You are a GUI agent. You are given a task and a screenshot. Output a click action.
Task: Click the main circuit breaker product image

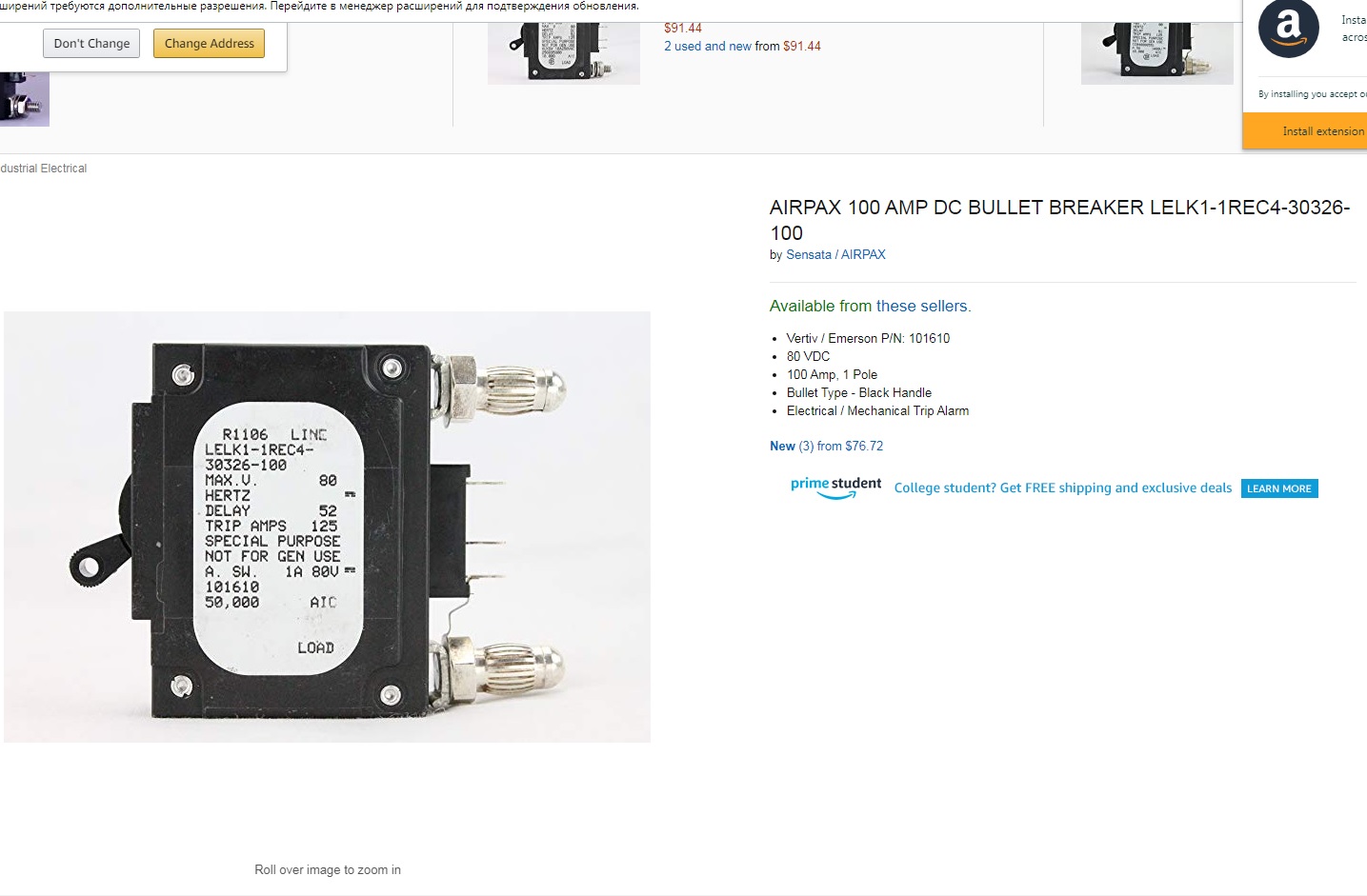pyautogui.click(x=327, y=527)
